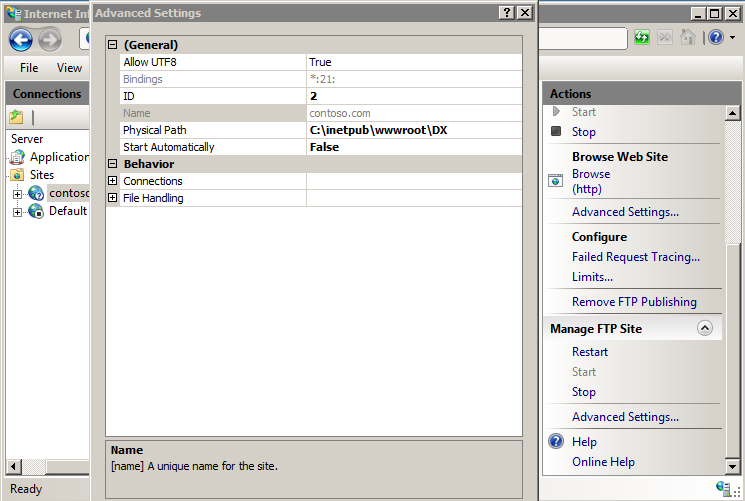
Task: Click the Connections pane scroll left arrow
Action: coord(14,467)
